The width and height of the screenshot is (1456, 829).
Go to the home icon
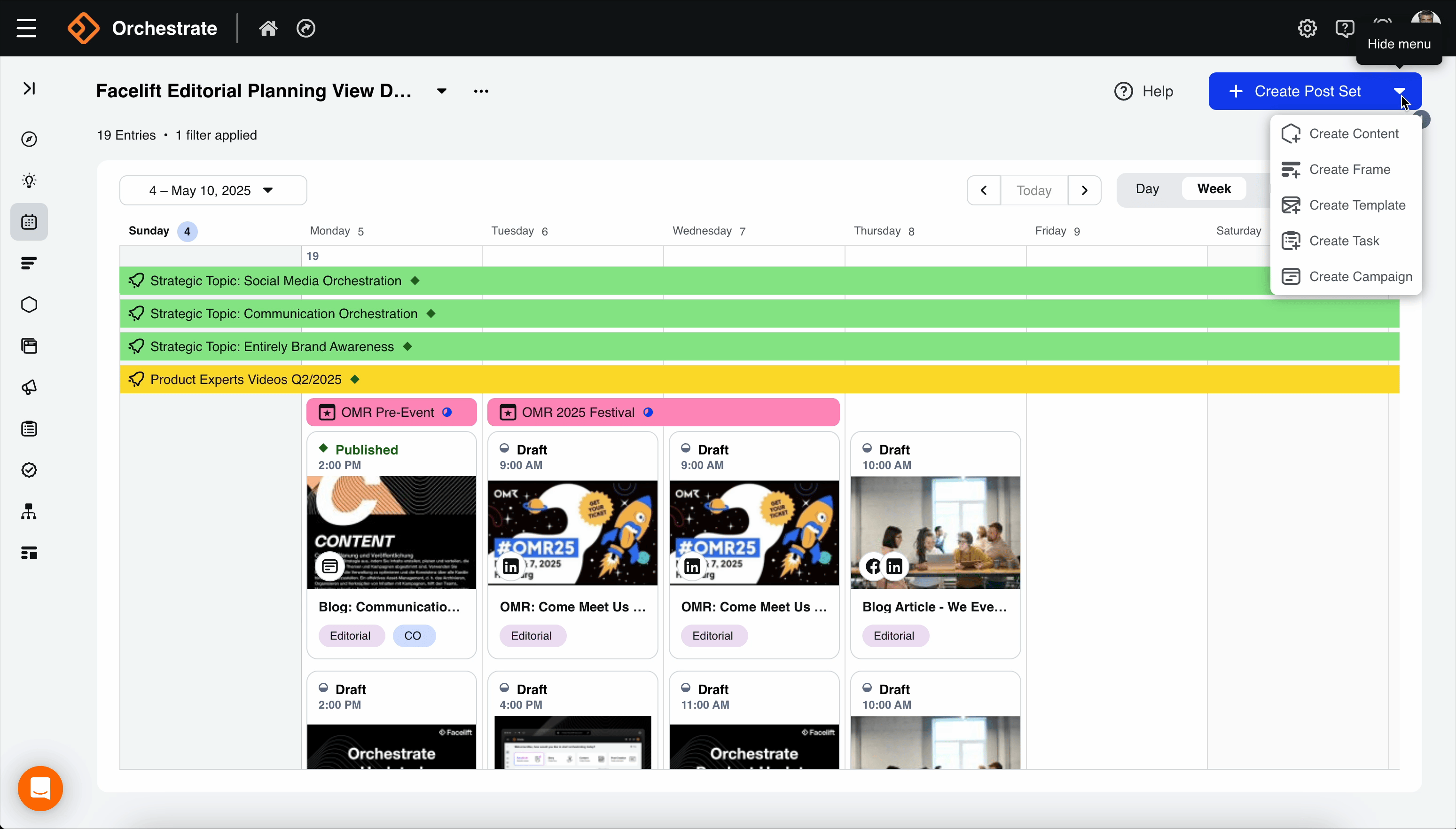268,28
